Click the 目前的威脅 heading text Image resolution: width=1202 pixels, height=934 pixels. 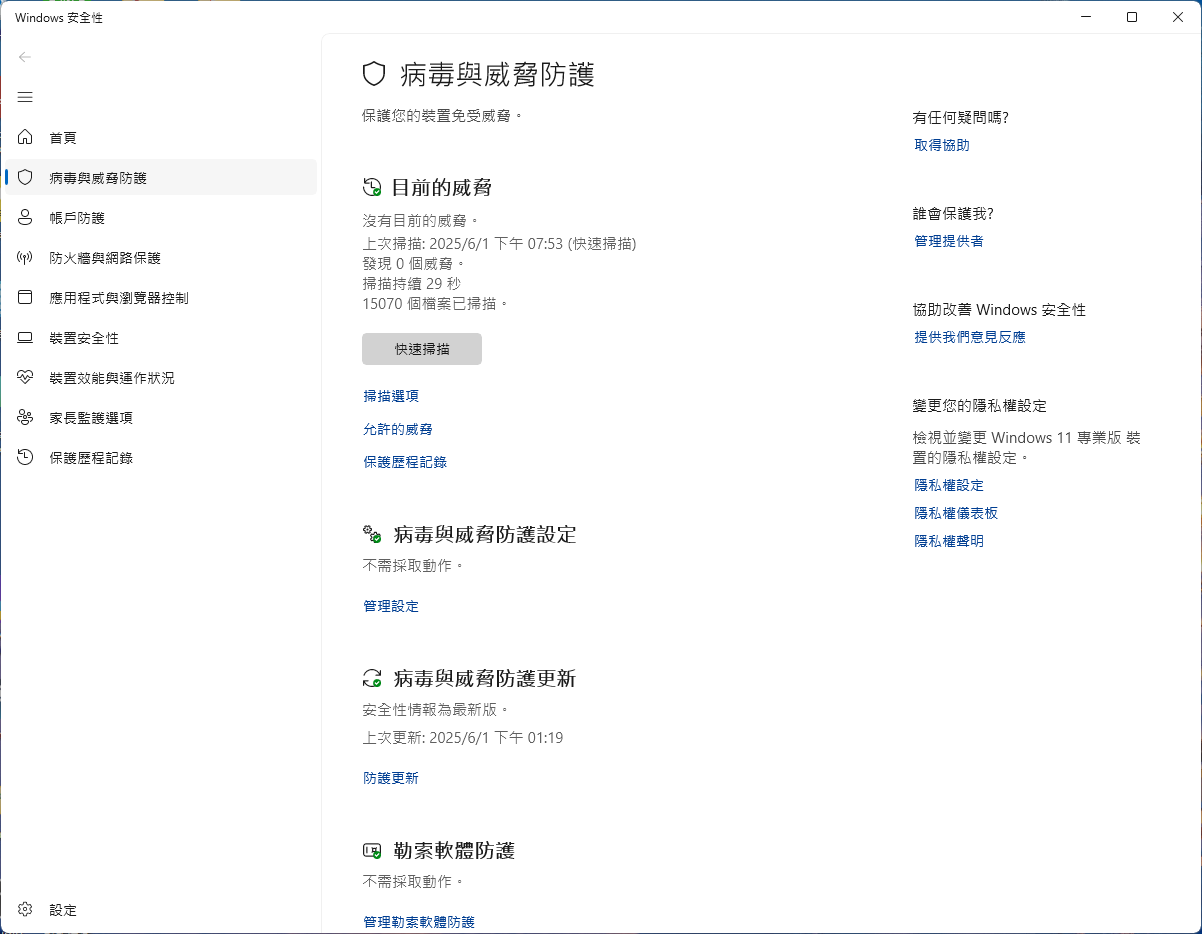coord(441,187)
